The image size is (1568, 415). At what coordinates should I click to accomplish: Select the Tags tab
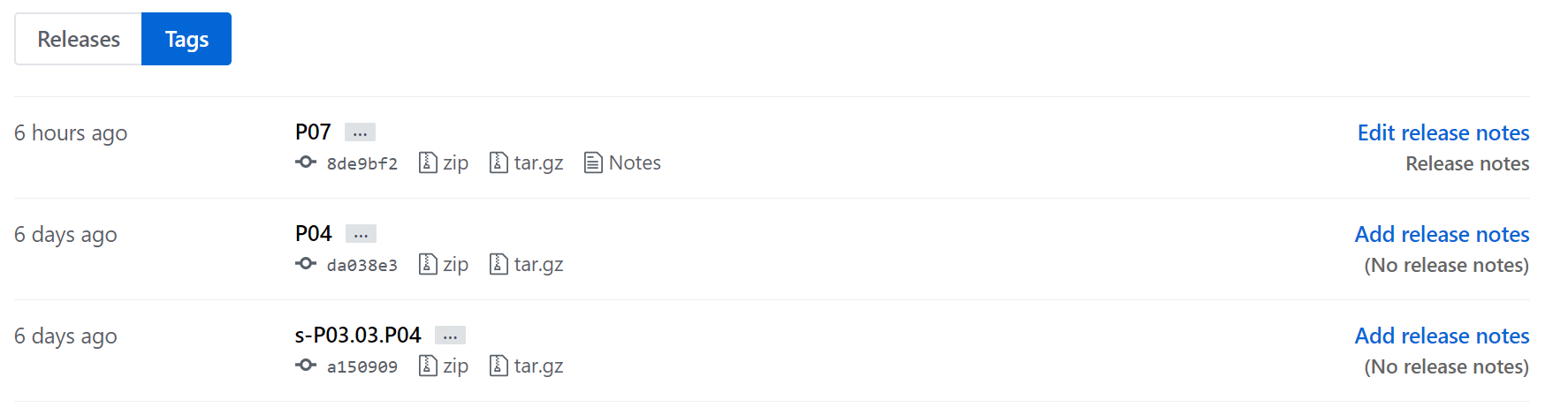click(186, 39)
